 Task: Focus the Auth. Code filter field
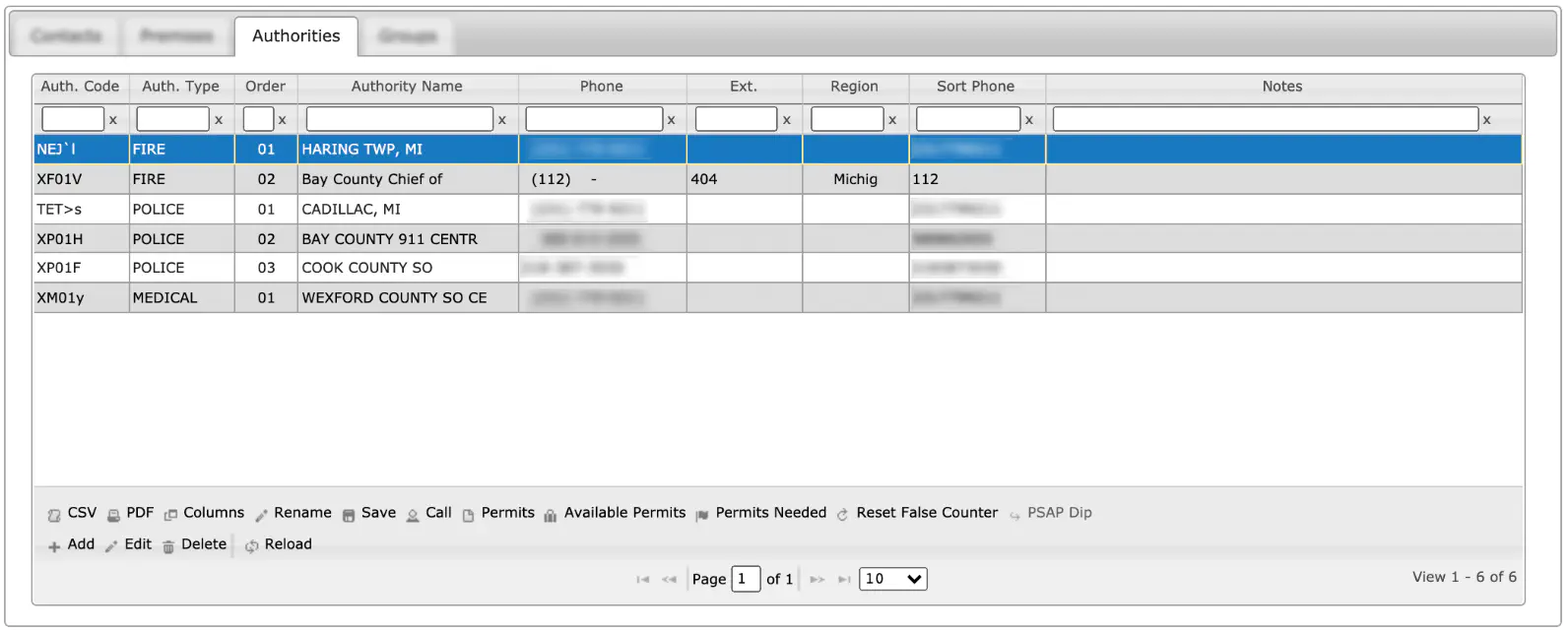click(73, 119)
